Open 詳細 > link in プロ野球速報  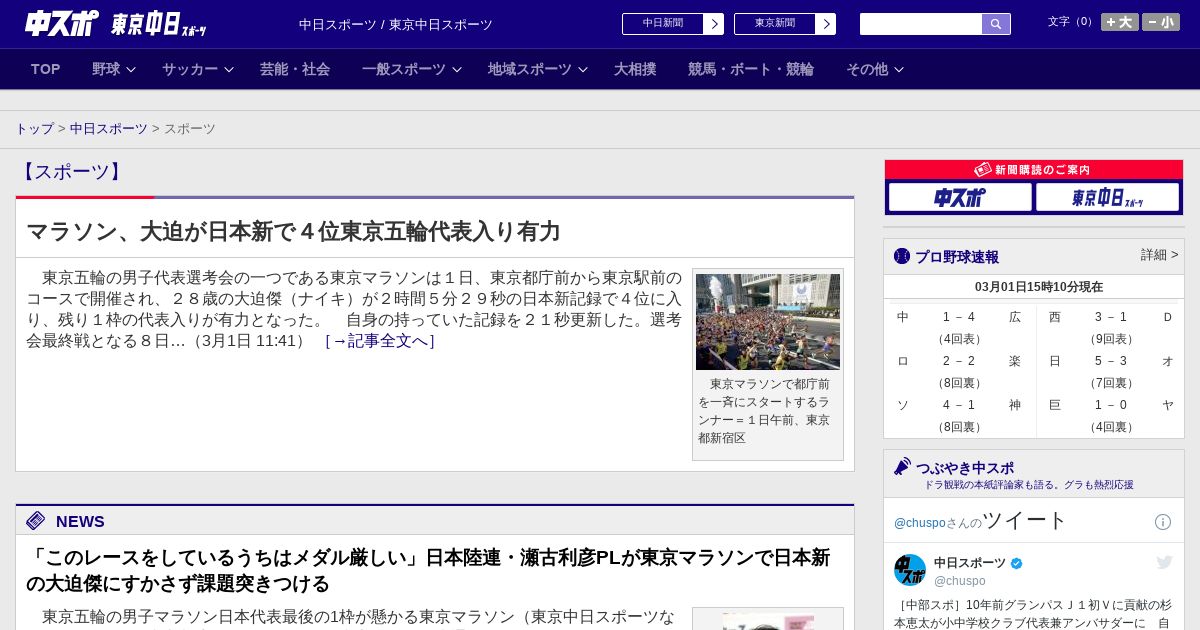point(1159,255)
